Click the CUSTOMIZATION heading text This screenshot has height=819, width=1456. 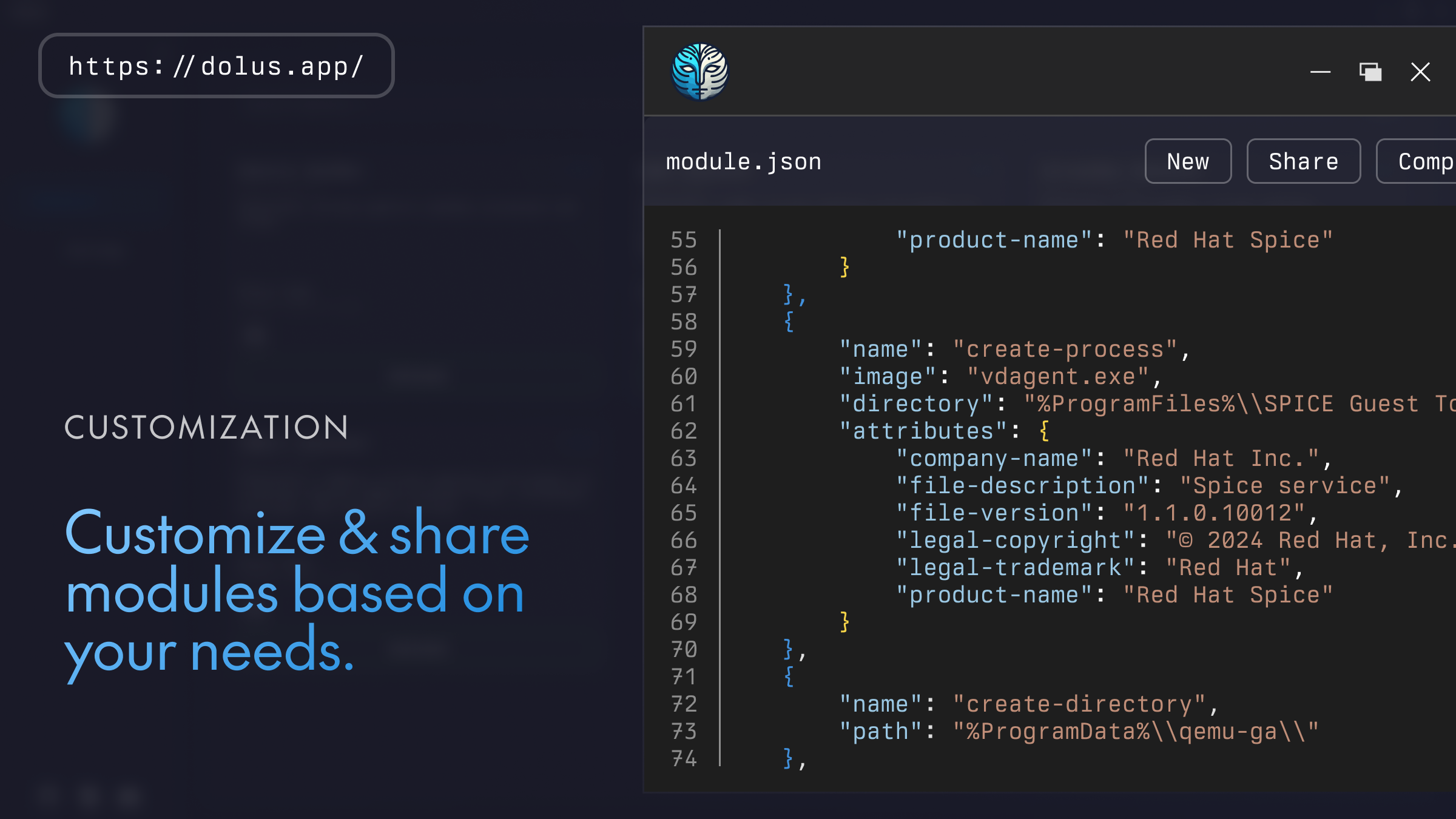coord(206,427)
